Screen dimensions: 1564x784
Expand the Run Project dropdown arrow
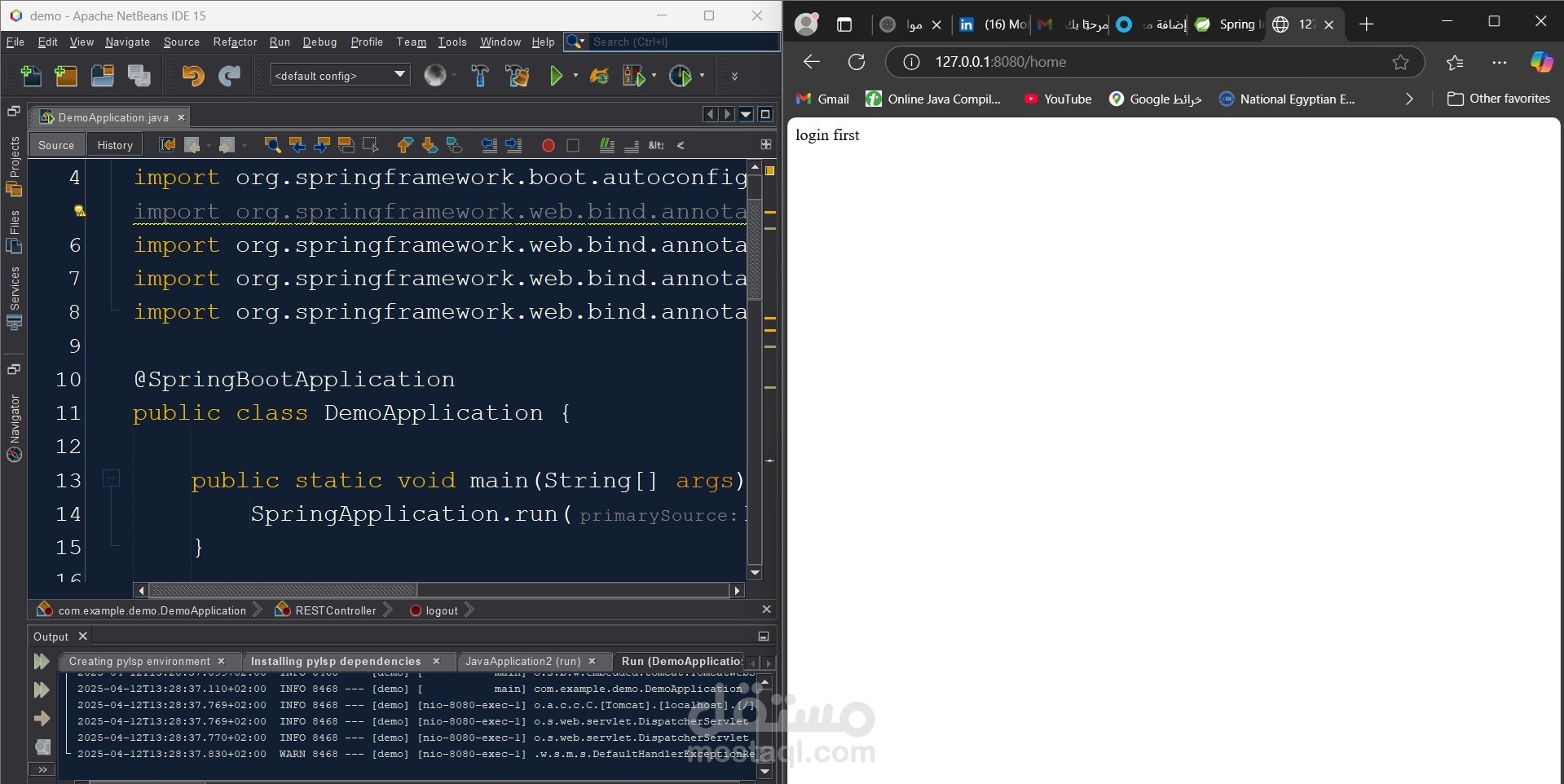575,76
